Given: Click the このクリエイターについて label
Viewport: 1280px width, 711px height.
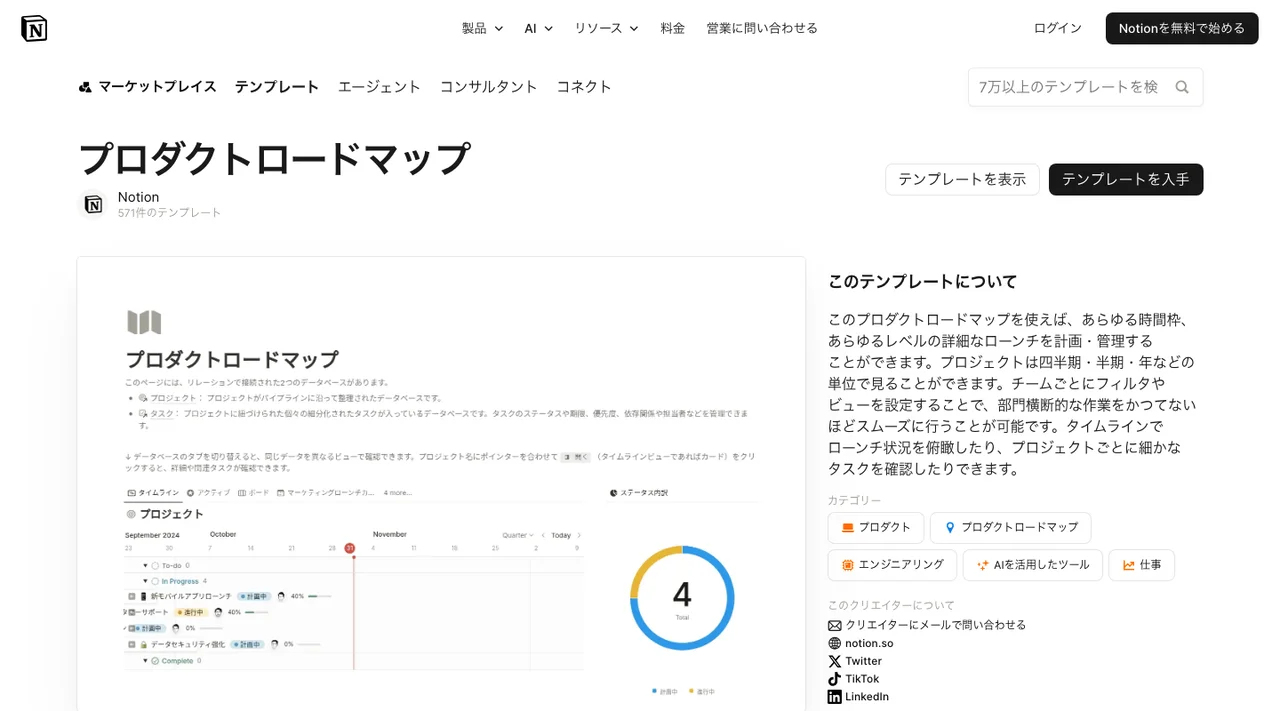Looking at the screenshot, I should [891, 605].
